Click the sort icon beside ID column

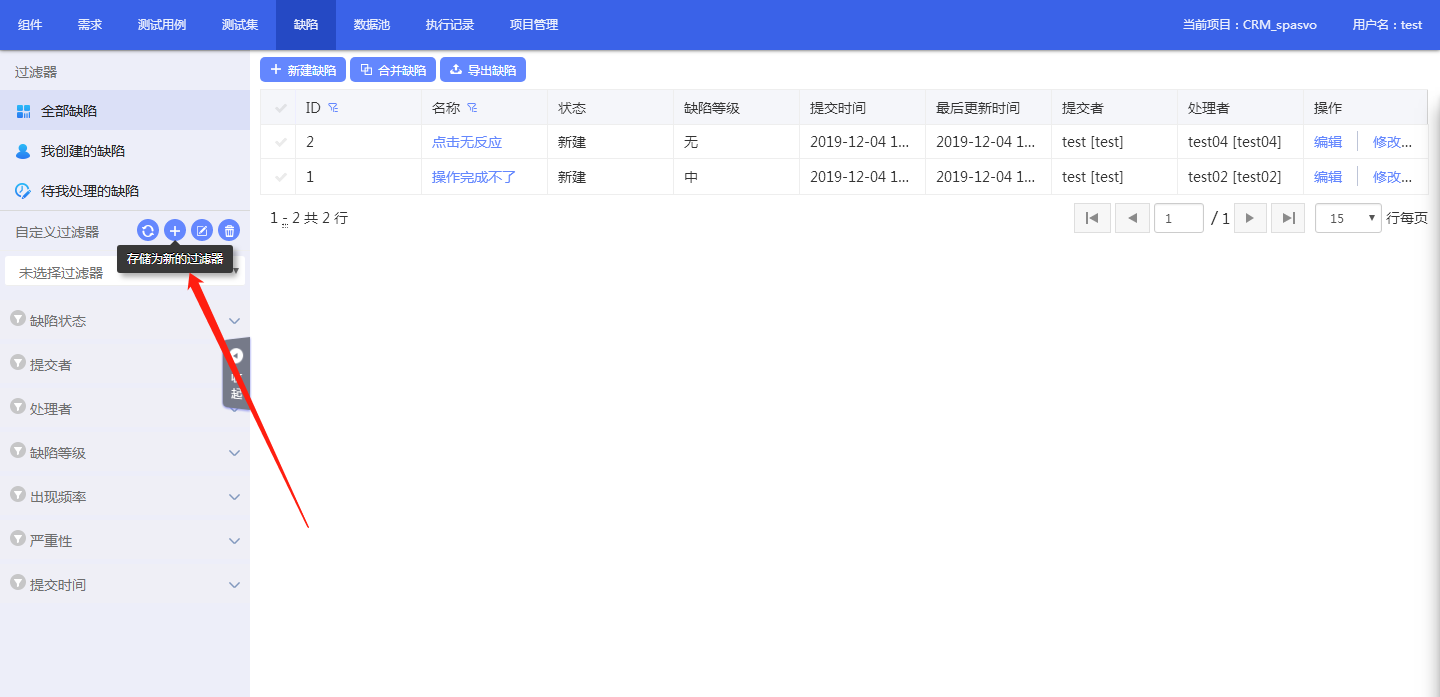(x=333, y=108)
